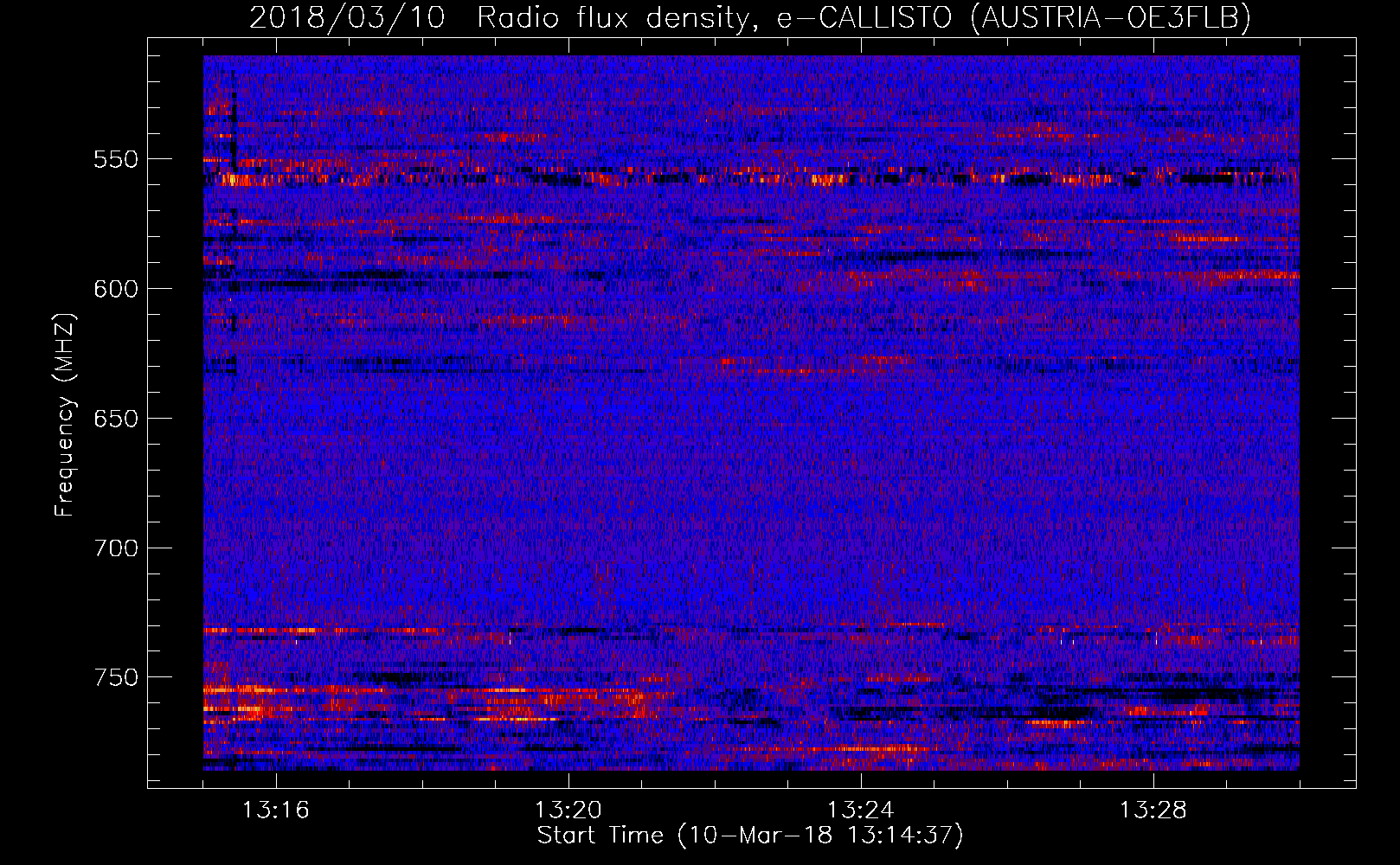Click the 700 frequency tick label
Viewport: 1400px width, 865px height.
pos(116,548)
